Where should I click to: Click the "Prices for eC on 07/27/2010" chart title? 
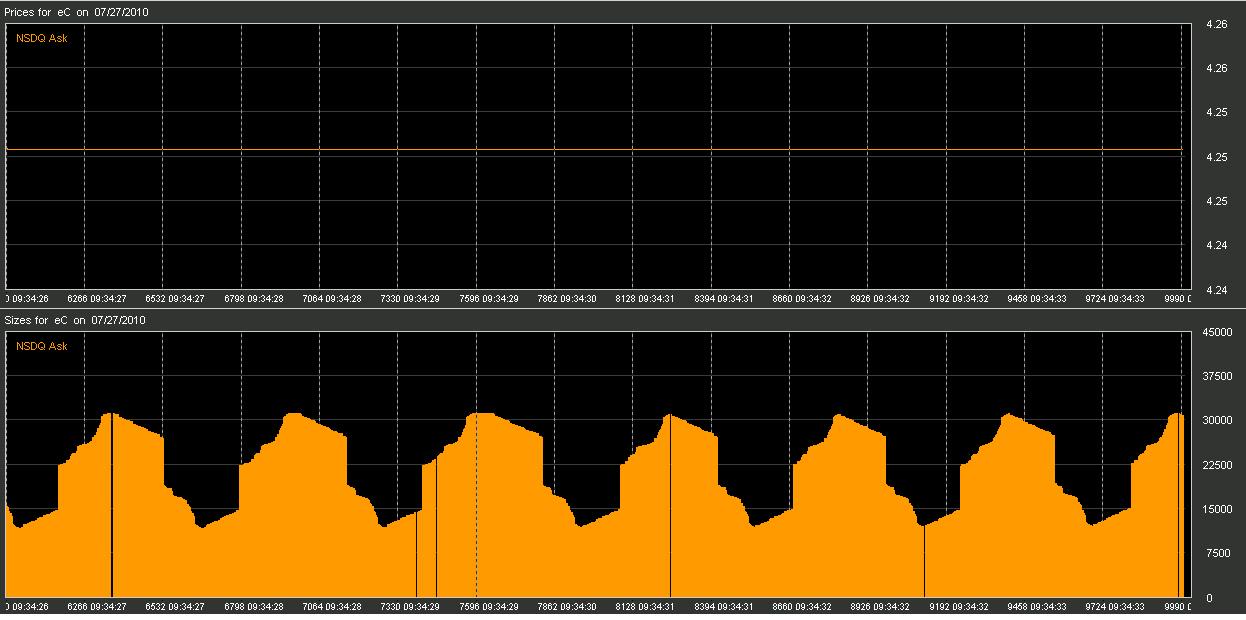[77, 12]
